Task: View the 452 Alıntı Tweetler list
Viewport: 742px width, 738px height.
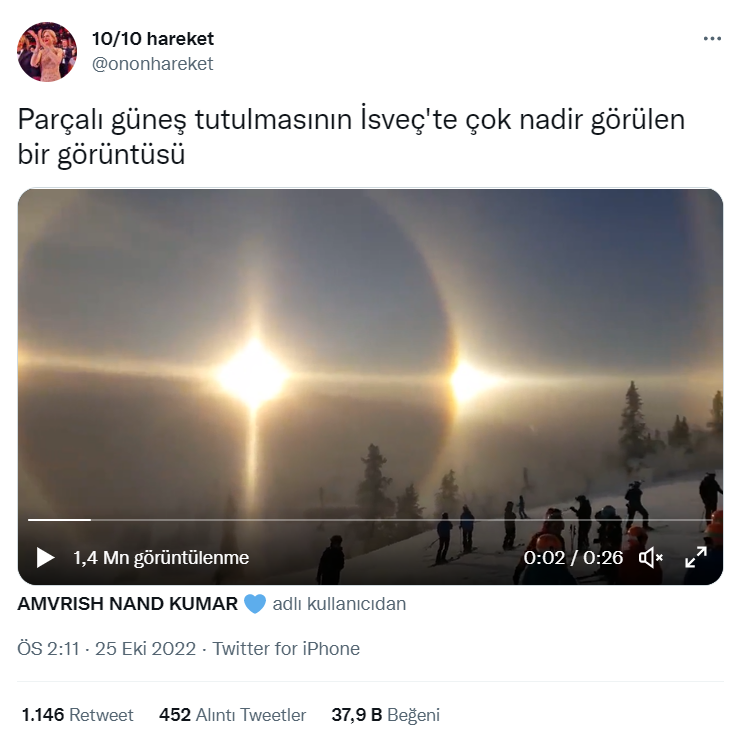Action: 232,715
